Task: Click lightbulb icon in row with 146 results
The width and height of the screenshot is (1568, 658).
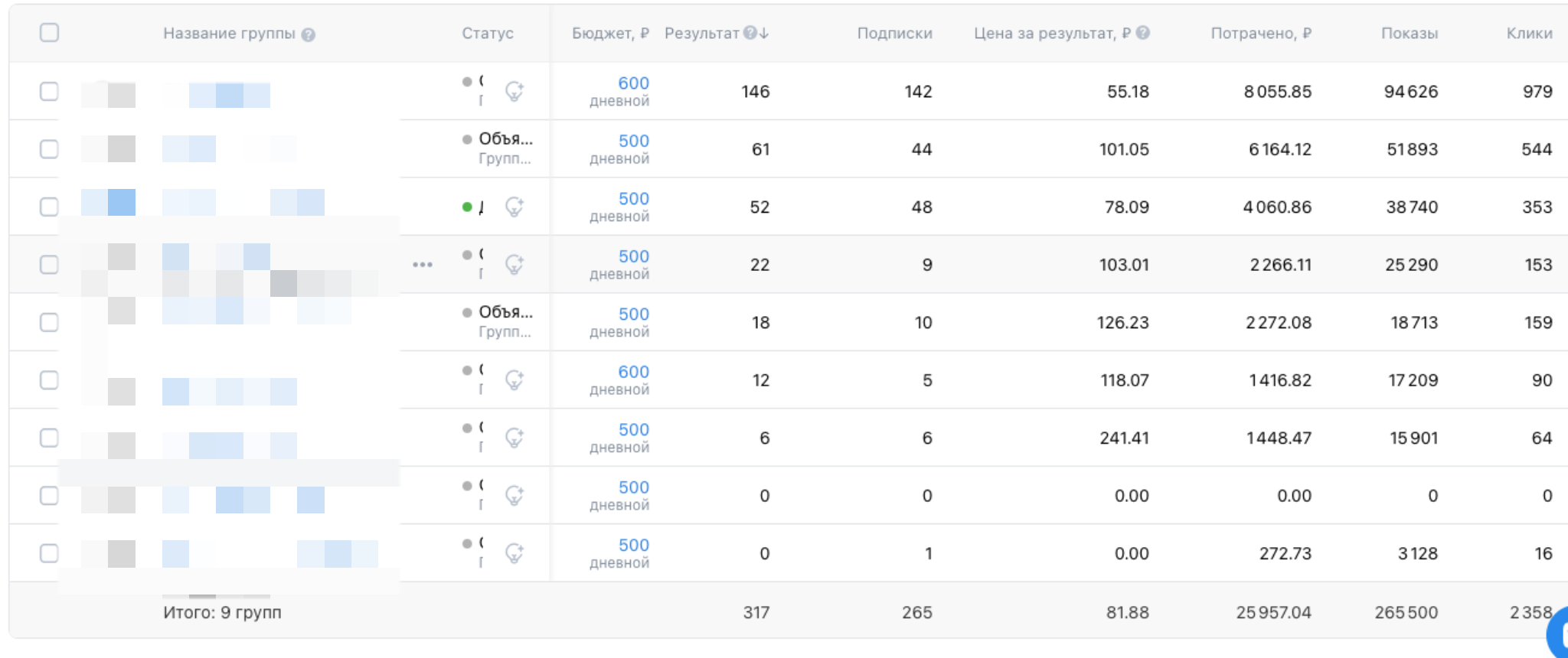Action: [x=514, y=92]
